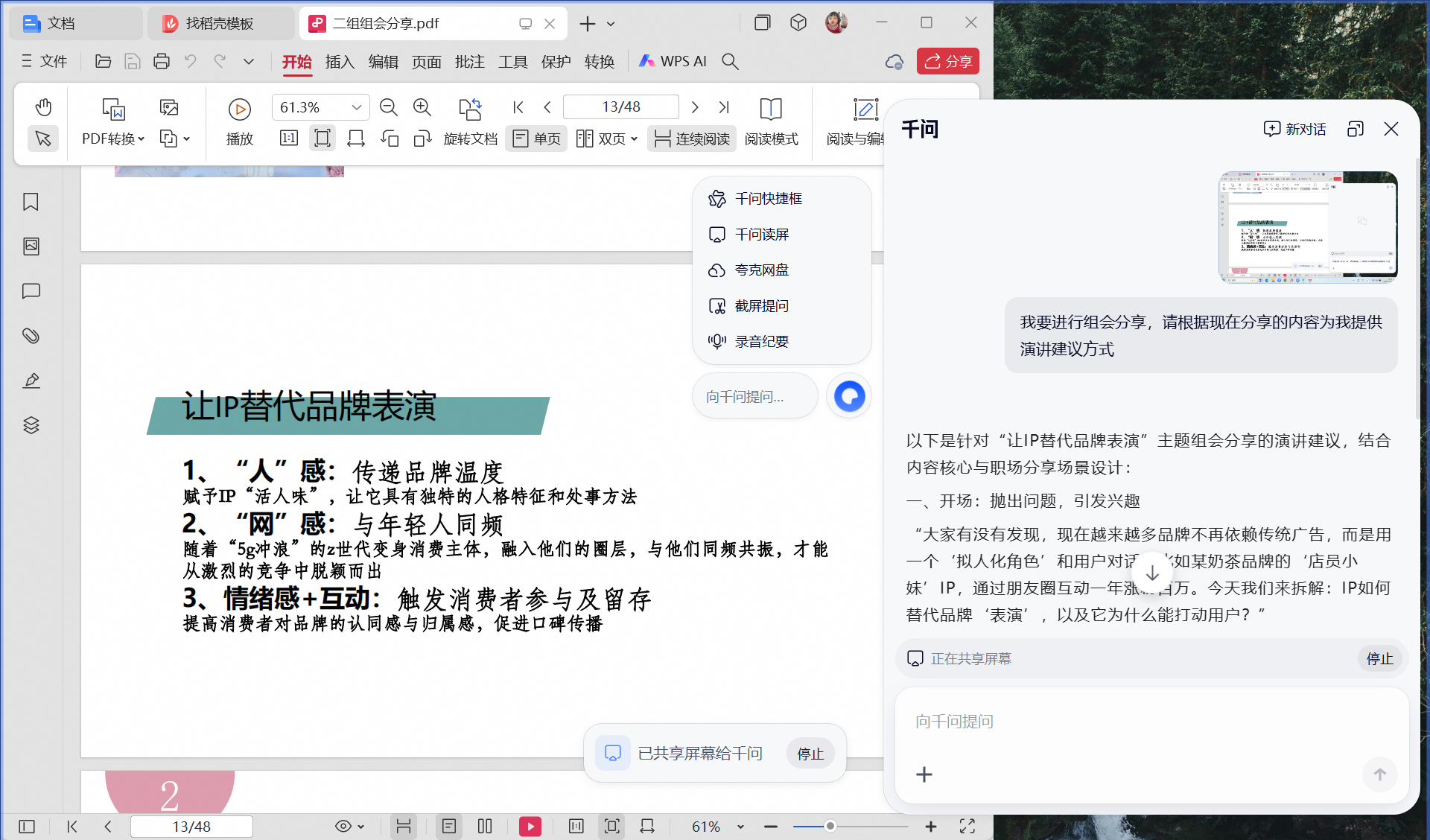
Task: Expand the PDF转换 dropdown
Action: 142,139
